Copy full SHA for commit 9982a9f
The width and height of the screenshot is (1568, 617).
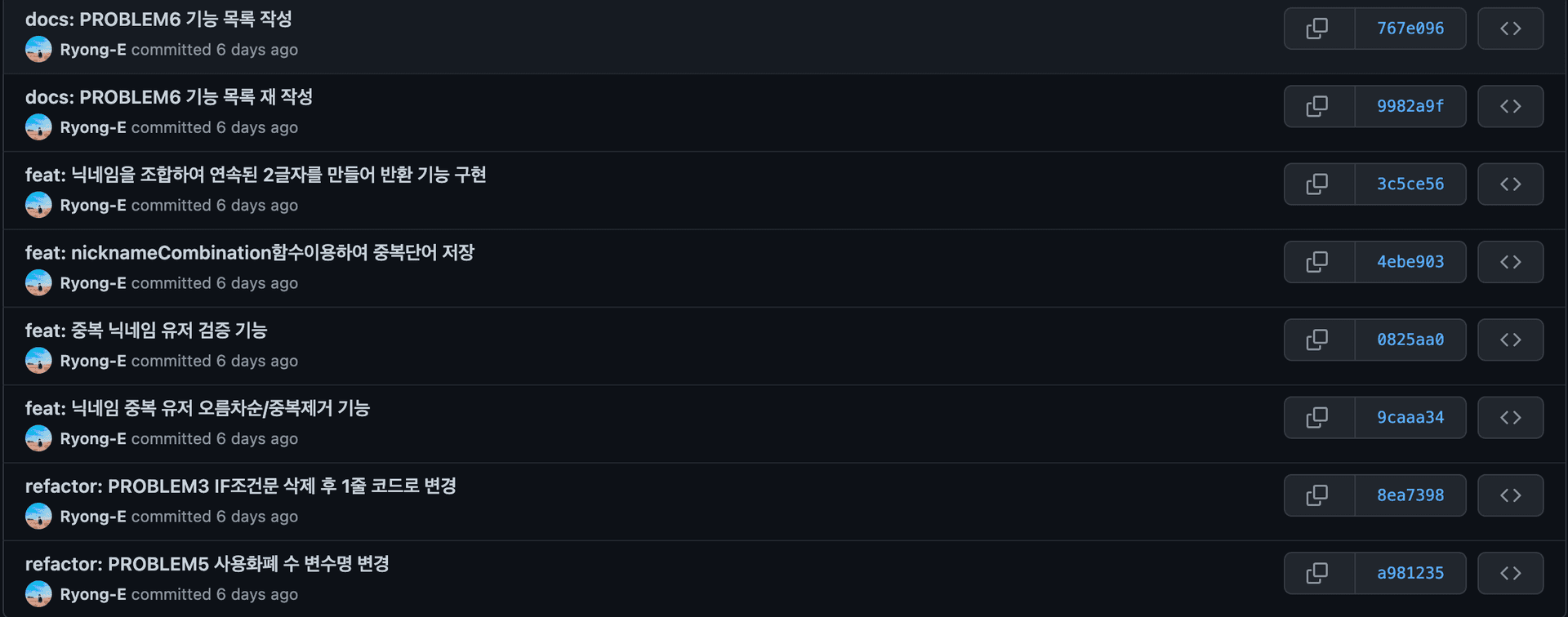tap(1317, 106)
